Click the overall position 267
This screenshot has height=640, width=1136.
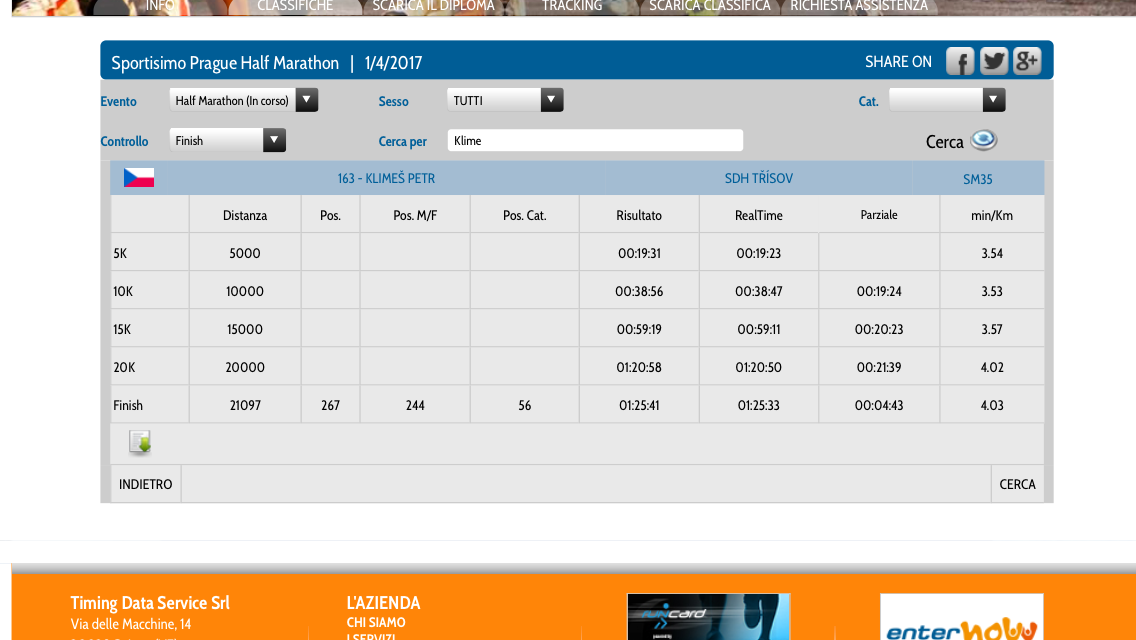330,405
